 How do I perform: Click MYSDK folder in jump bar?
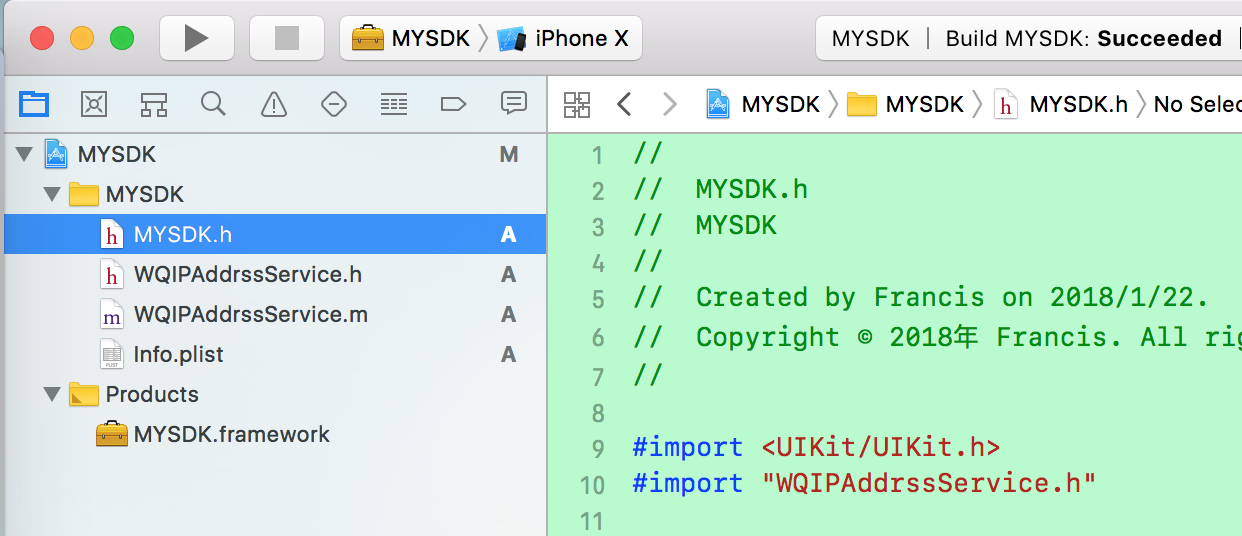(905, 103)
